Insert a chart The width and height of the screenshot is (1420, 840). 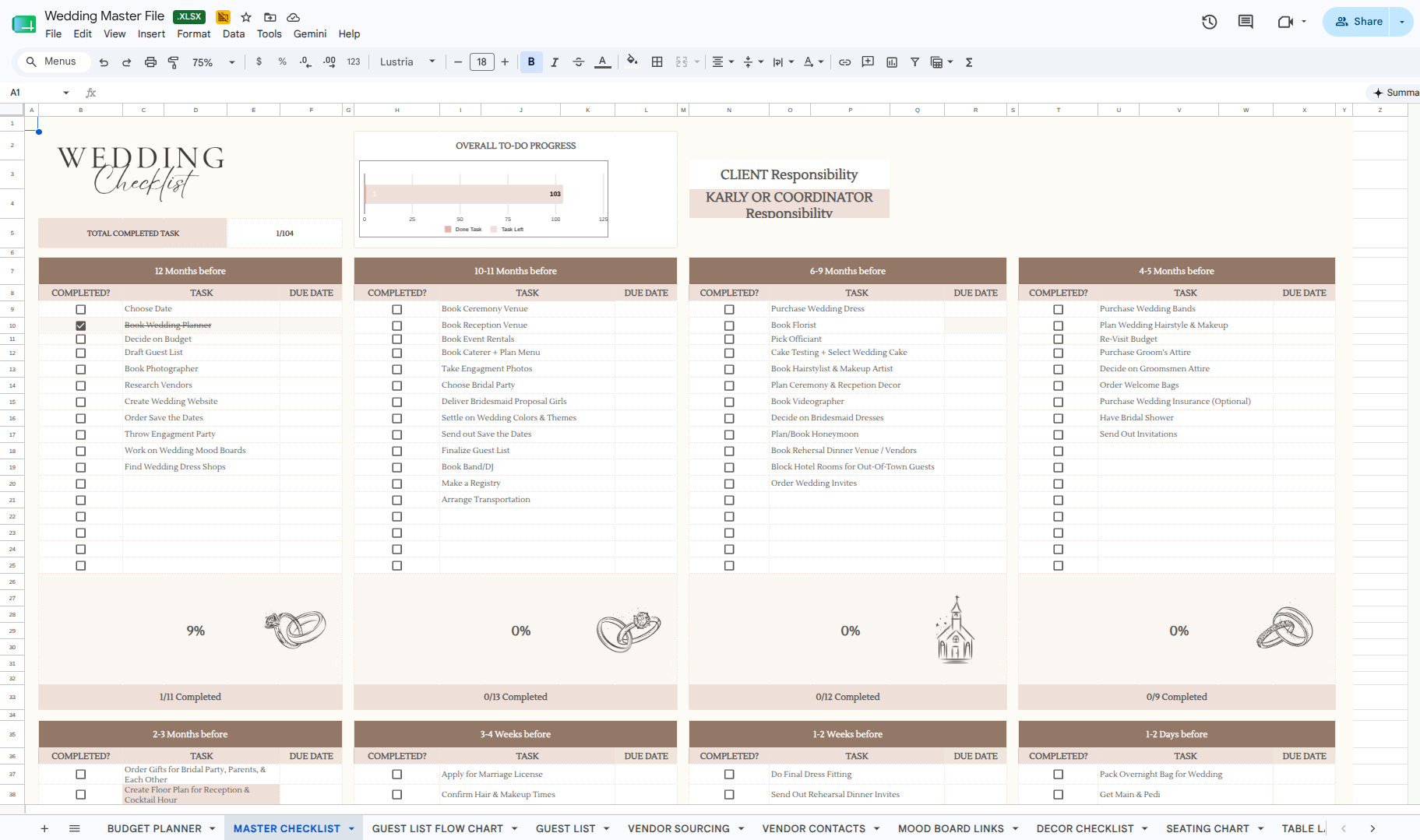tap(892, 62)
